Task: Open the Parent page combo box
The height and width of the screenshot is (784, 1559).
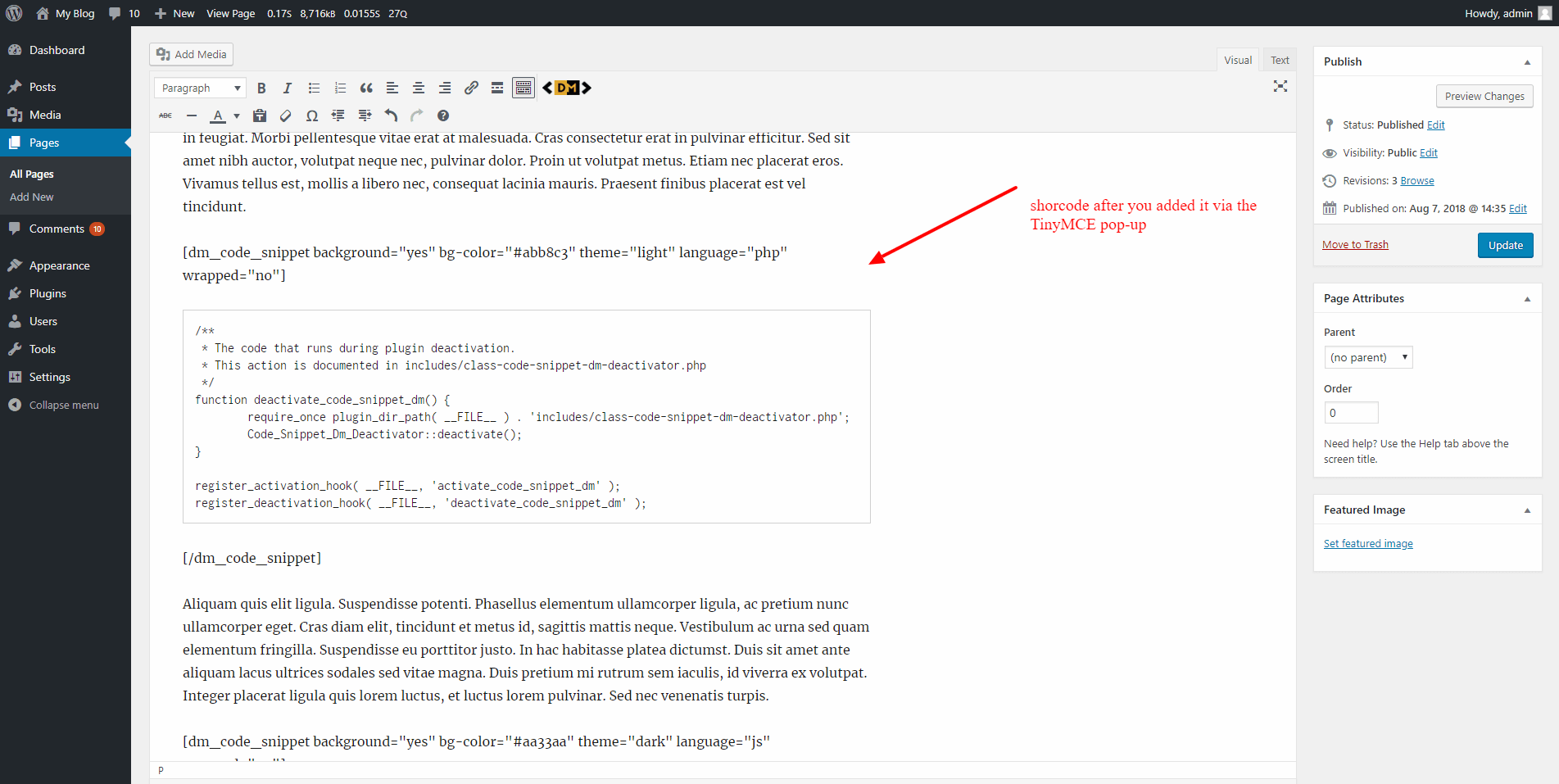Action: (1367, 356)
